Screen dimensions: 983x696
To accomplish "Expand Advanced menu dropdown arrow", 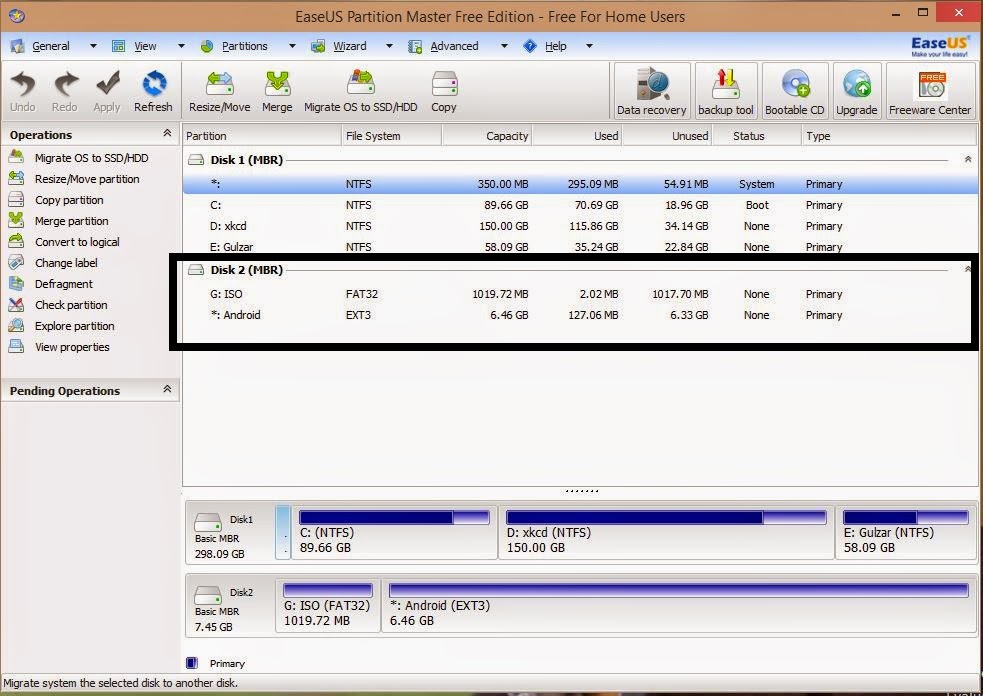I will click(x=504, y=46).
